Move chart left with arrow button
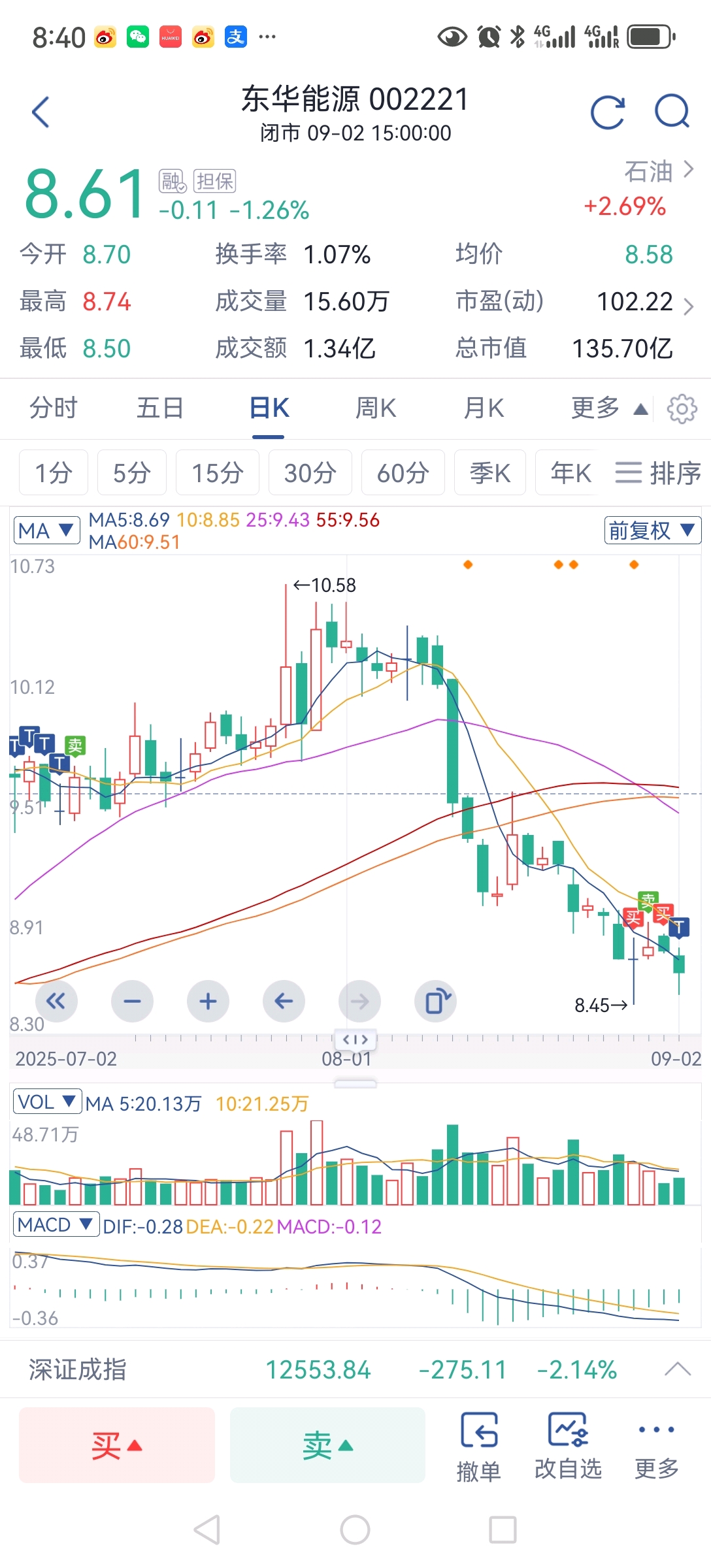711x1568 pixels. [x=284, y=1001]
